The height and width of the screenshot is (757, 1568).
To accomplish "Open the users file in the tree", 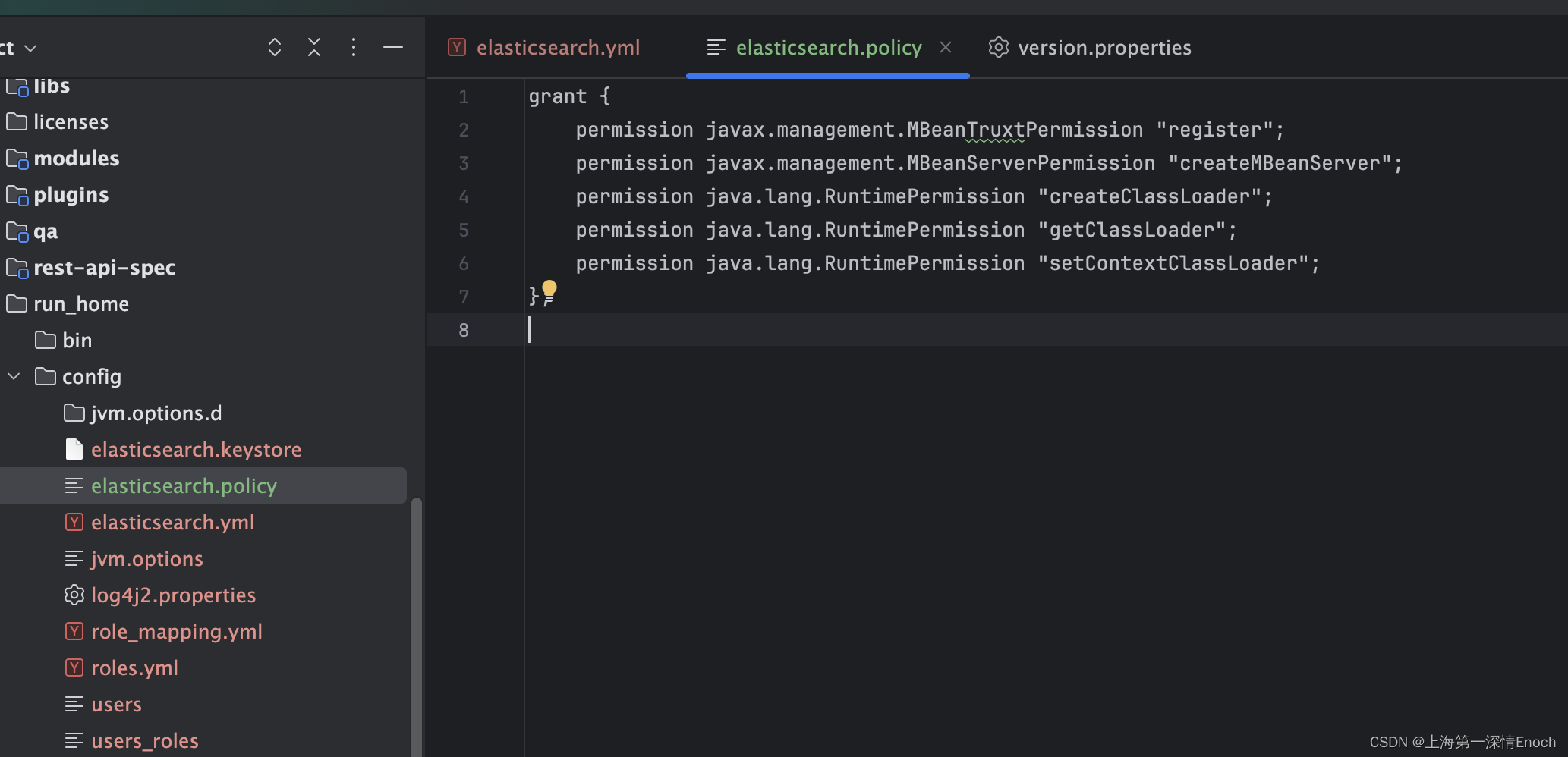I will coord(117,705).
